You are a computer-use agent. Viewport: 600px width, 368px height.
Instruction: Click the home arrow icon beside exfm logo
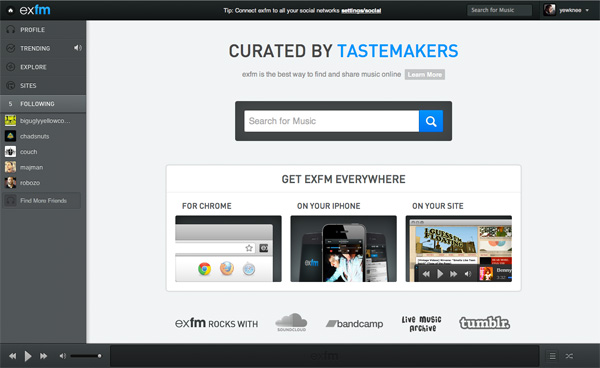tap(11, 11)
